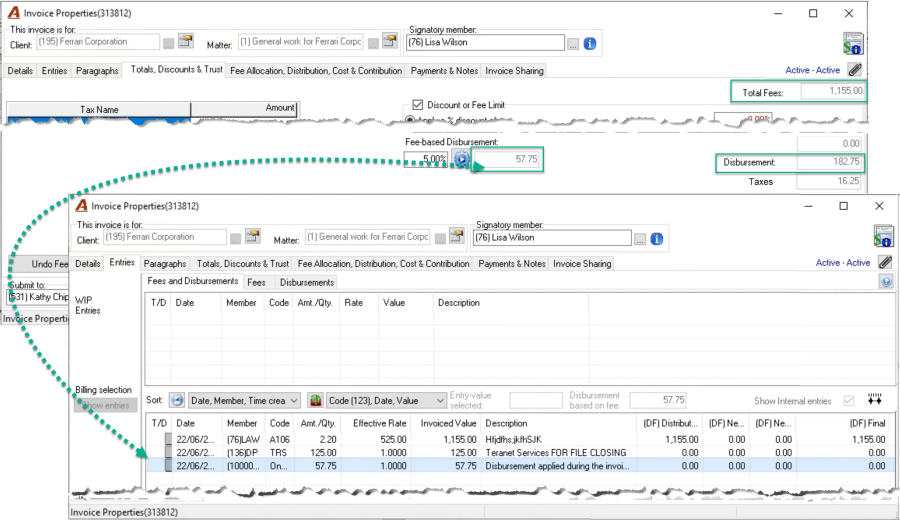Click signatory info icon in Entries window

tap(657, 239)
